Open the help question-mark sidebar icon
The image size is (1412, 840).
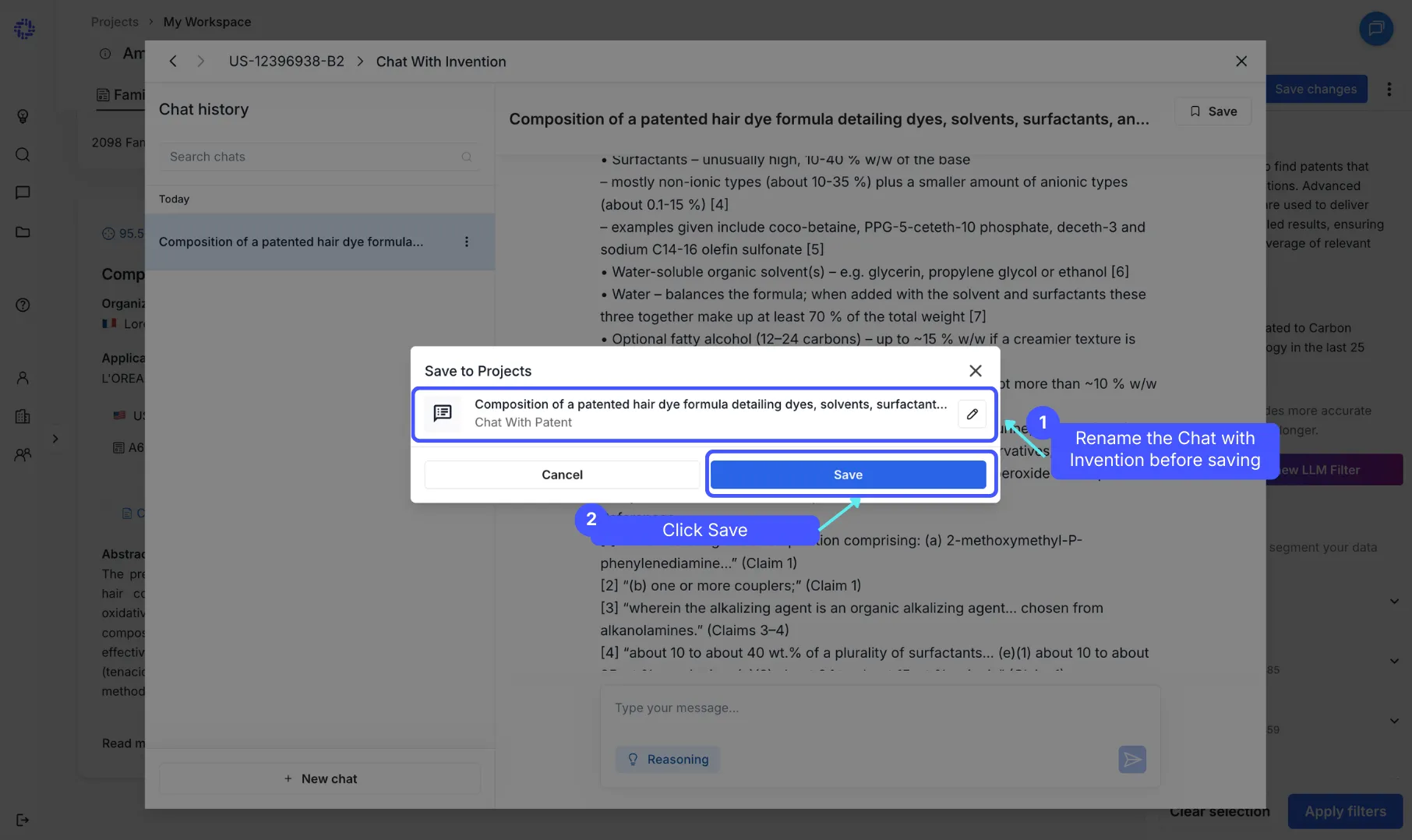click(23, 305)
